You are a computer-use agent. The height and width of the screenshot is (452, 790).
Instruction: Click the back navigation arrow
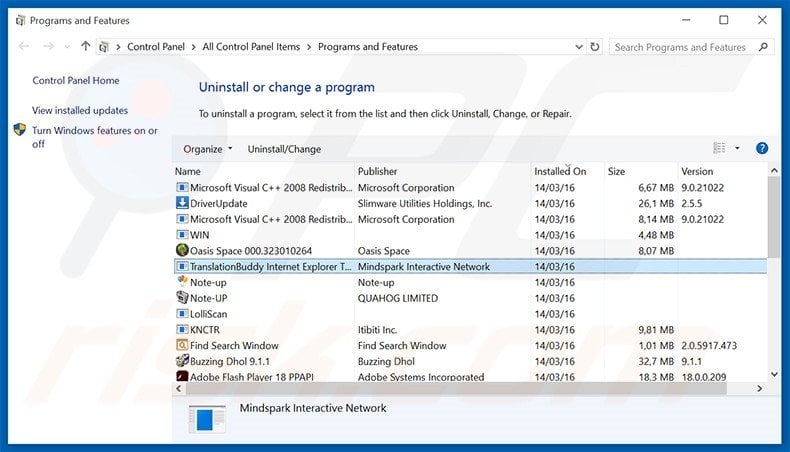coord(24,46)
